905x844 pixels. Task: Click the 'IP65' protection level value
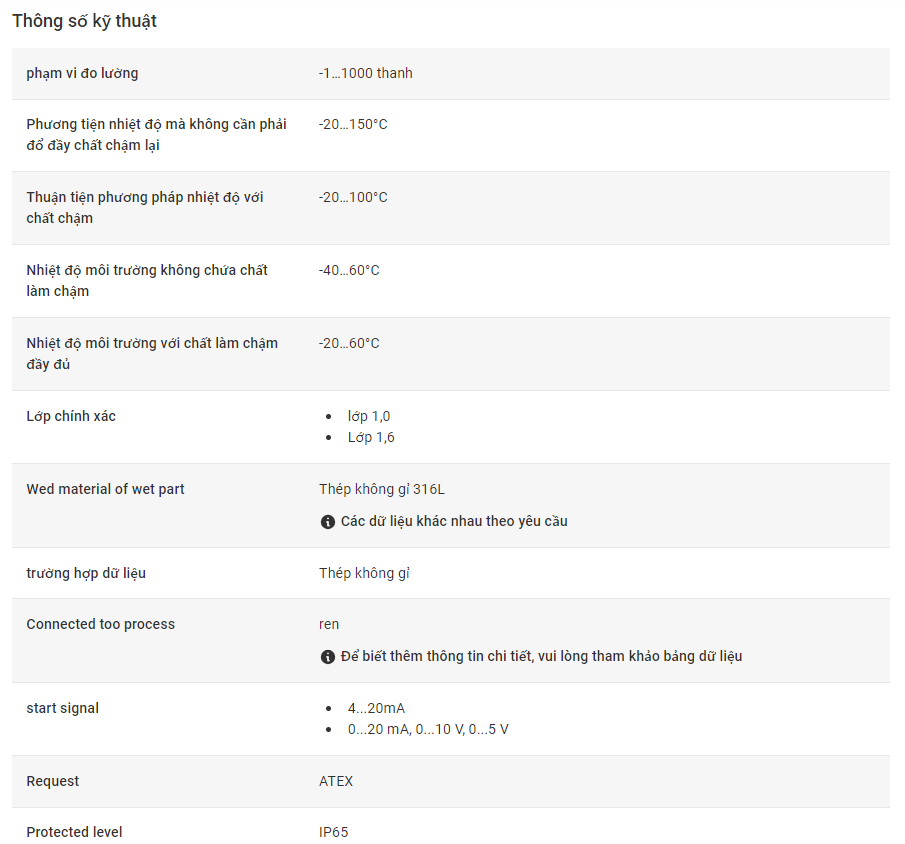(x=334, y=832)
